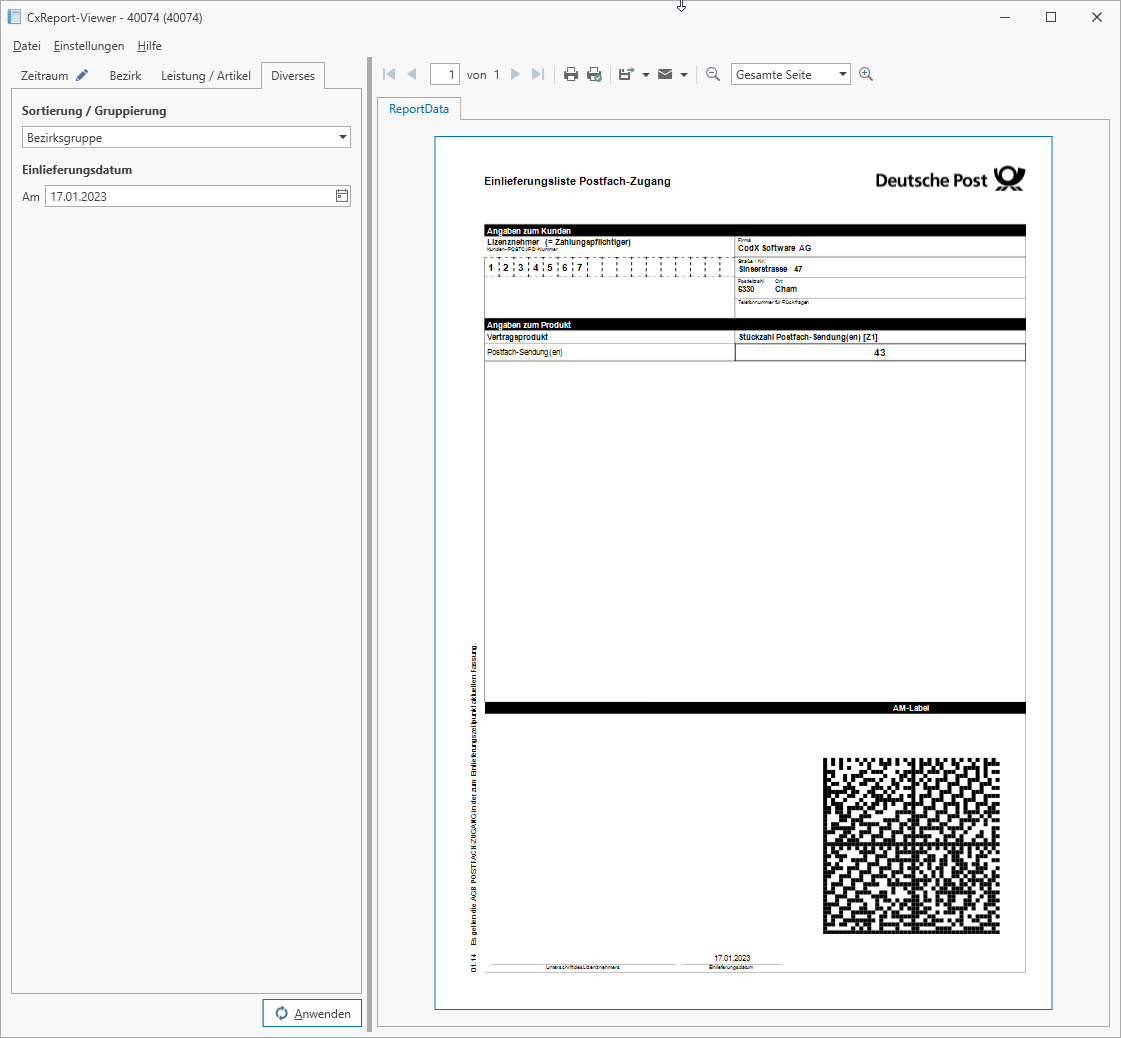Image resolution: width=1121 pixels, height=1038 pixels.
Task: Go to first page of report
Action: point(390,74)
